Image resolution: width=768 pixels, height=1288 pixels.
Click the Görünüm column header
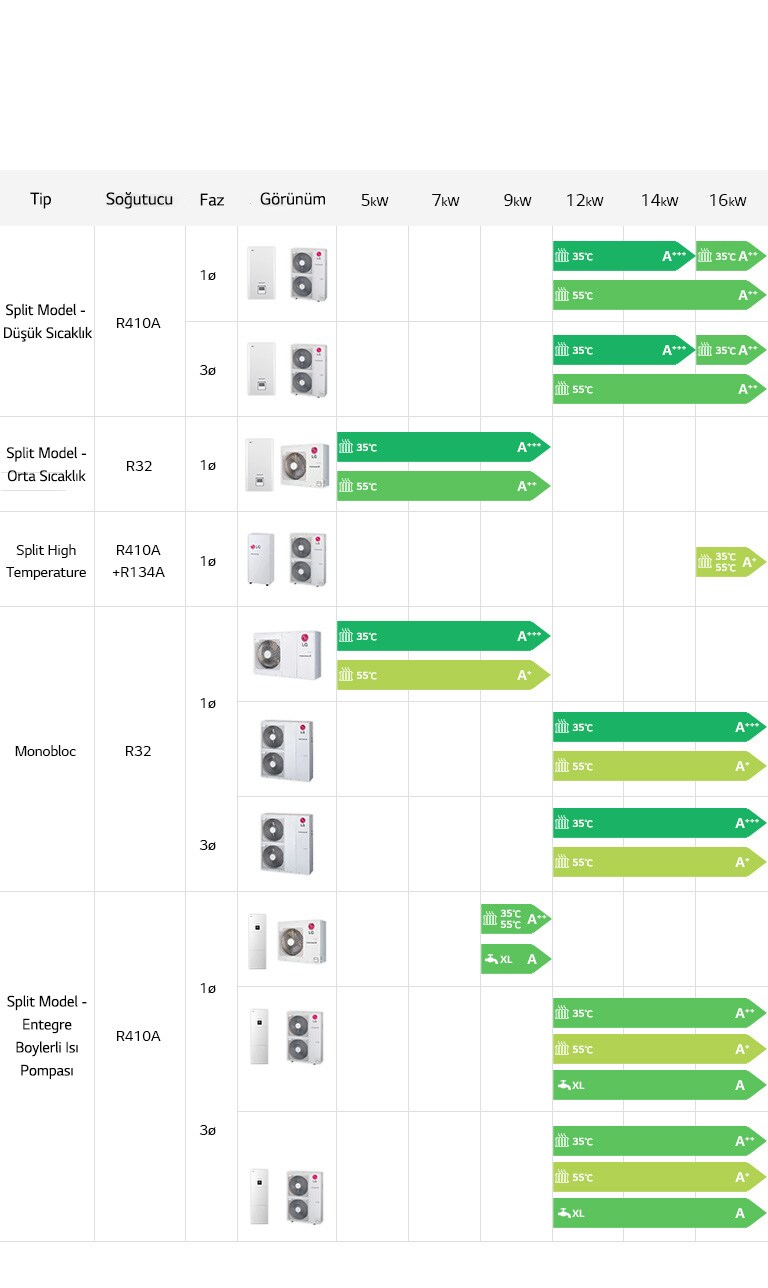click(292, 199)
